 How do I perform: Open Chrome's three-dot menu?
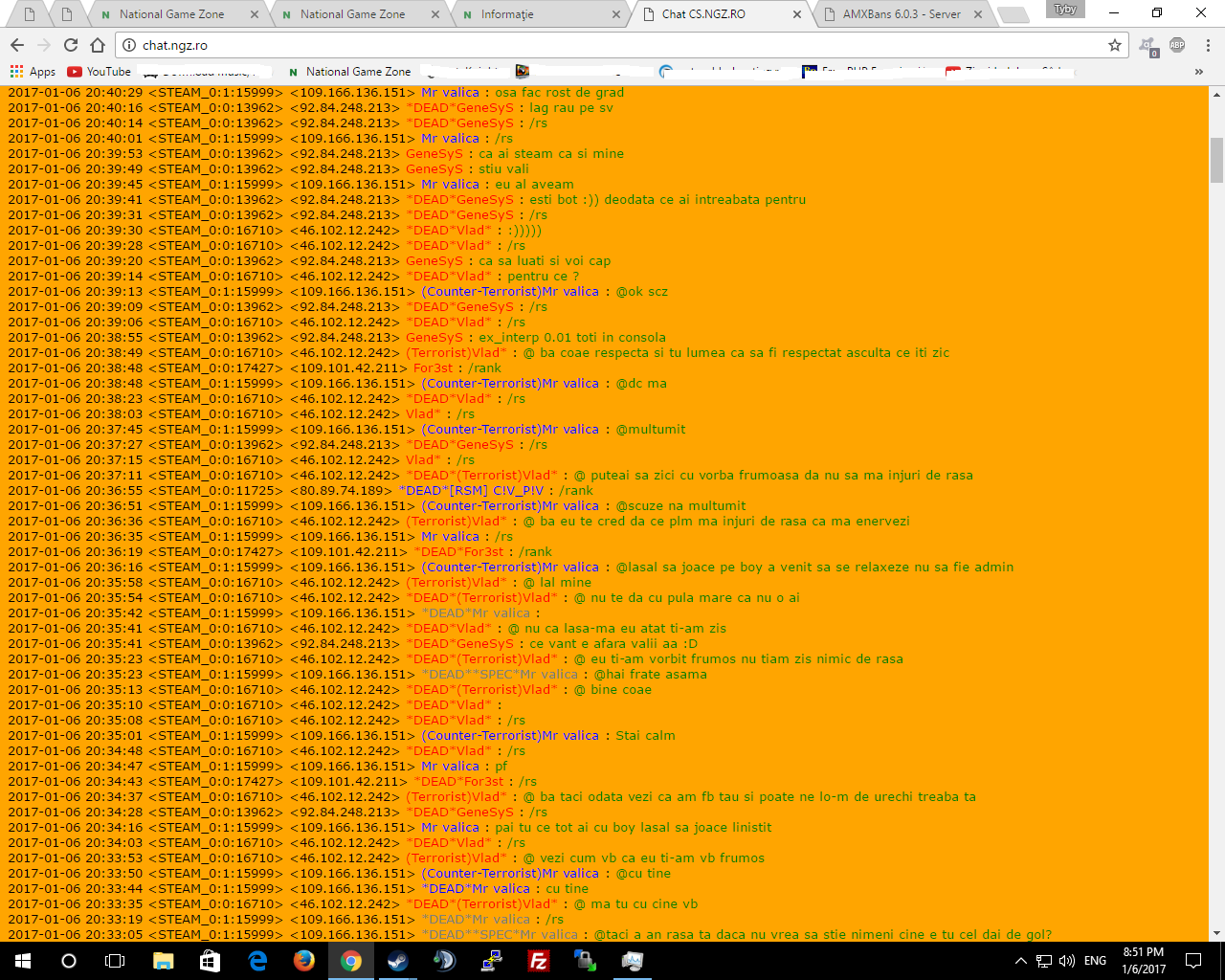1208,45
